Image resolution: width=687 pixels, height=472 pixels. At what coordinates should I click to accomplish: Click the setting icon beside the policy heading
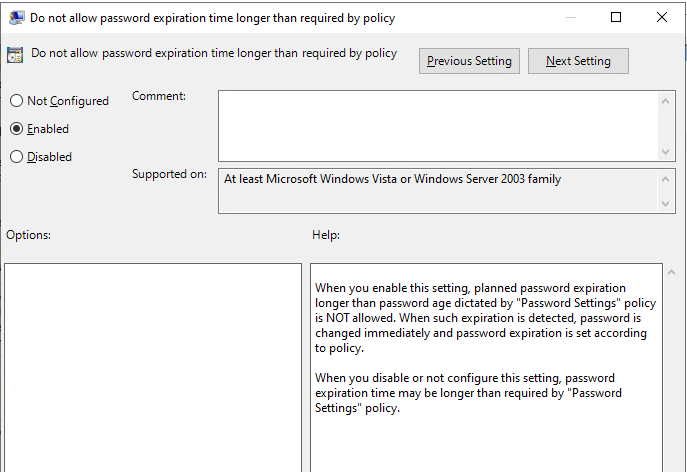[15, 55]
